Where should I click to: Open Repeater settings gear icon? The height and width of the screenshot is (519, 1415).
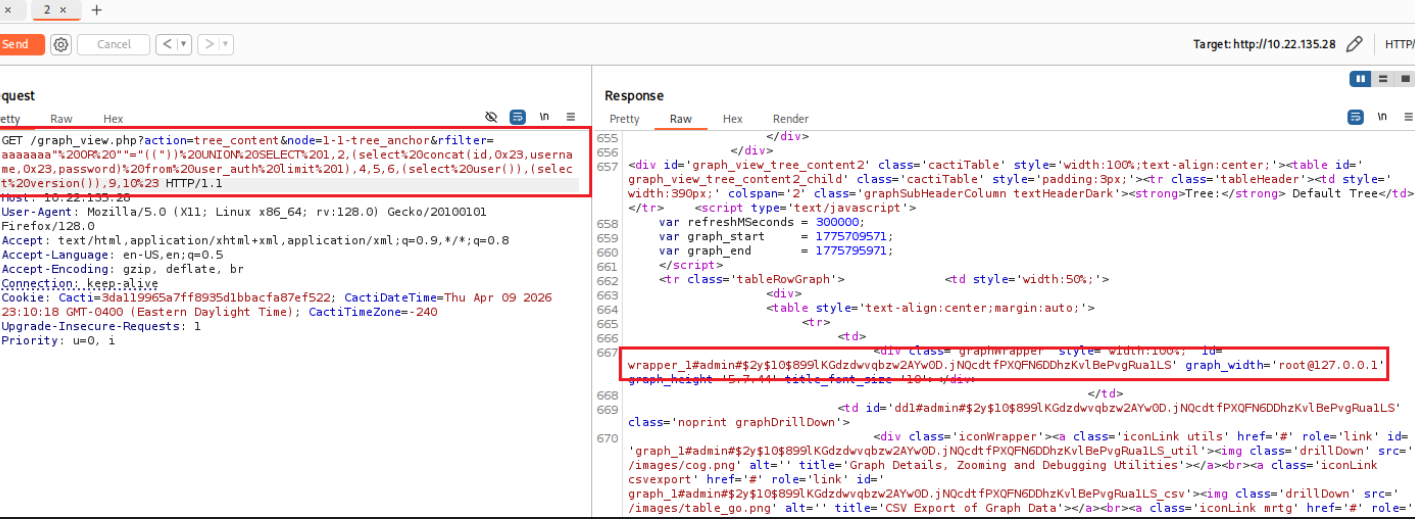pos(61,44)
